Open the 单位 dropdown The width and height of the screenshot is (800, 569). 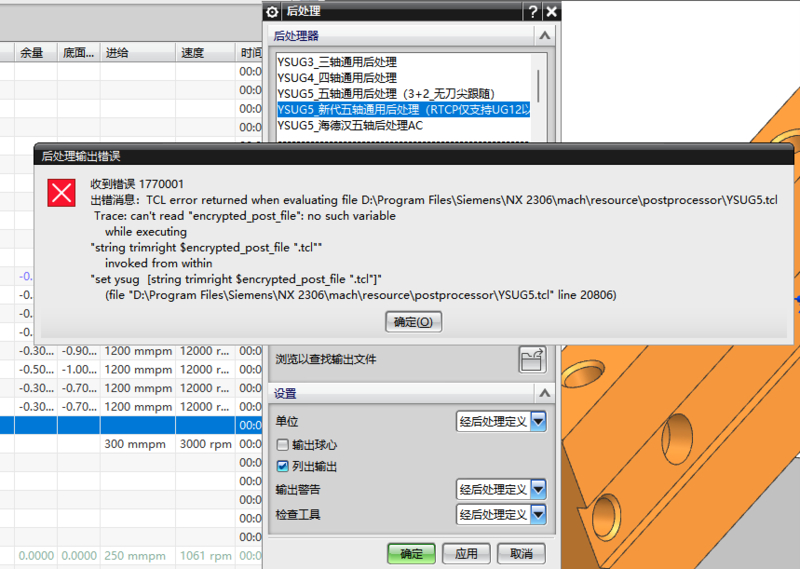[501, 422]
